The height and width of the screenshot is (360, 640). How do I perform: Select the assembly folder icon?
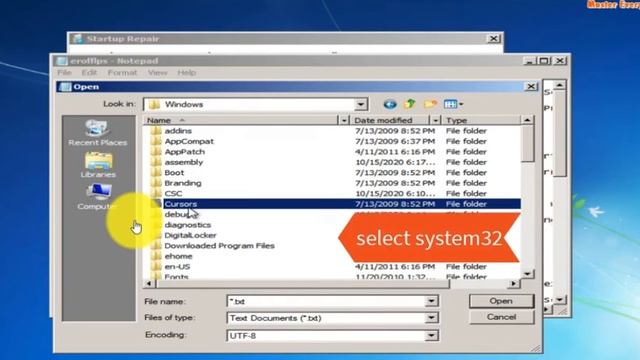click(x=156, y=162)
